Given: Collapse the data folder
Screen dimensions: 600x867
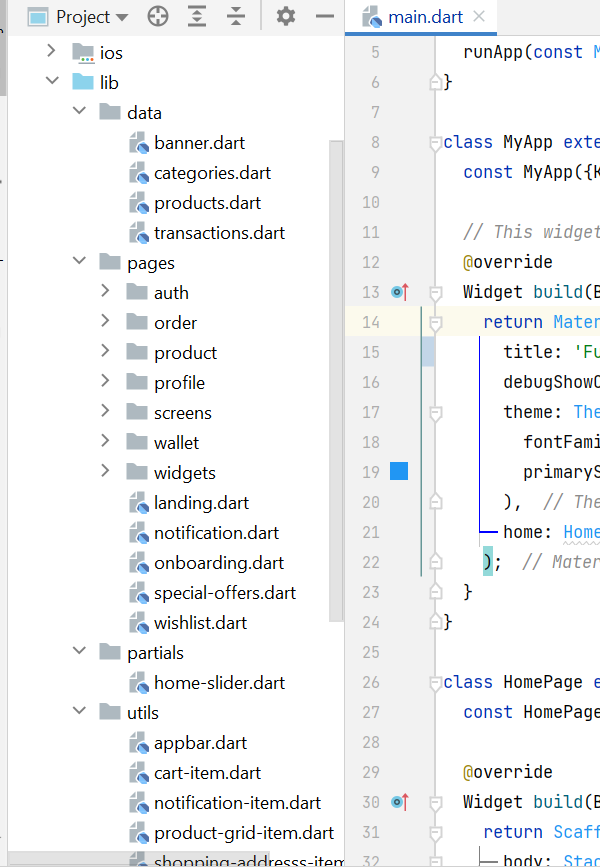Looking at the screenshot, I should coord(79,112).
